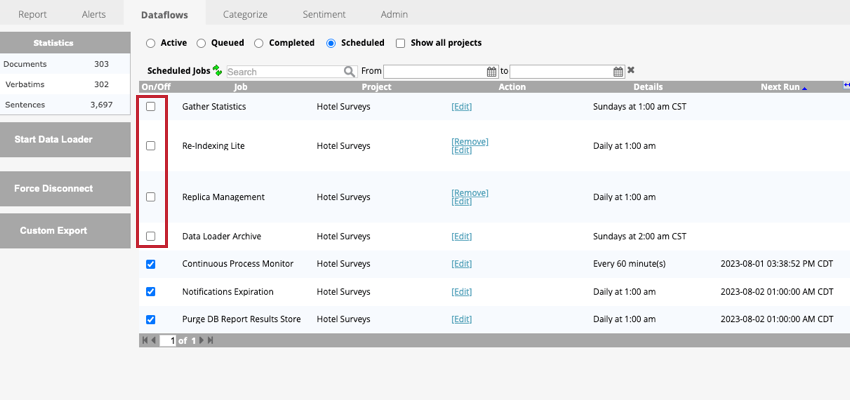Click the next page arrow
The image size is (850, 400).
click(x=200, y=341)
